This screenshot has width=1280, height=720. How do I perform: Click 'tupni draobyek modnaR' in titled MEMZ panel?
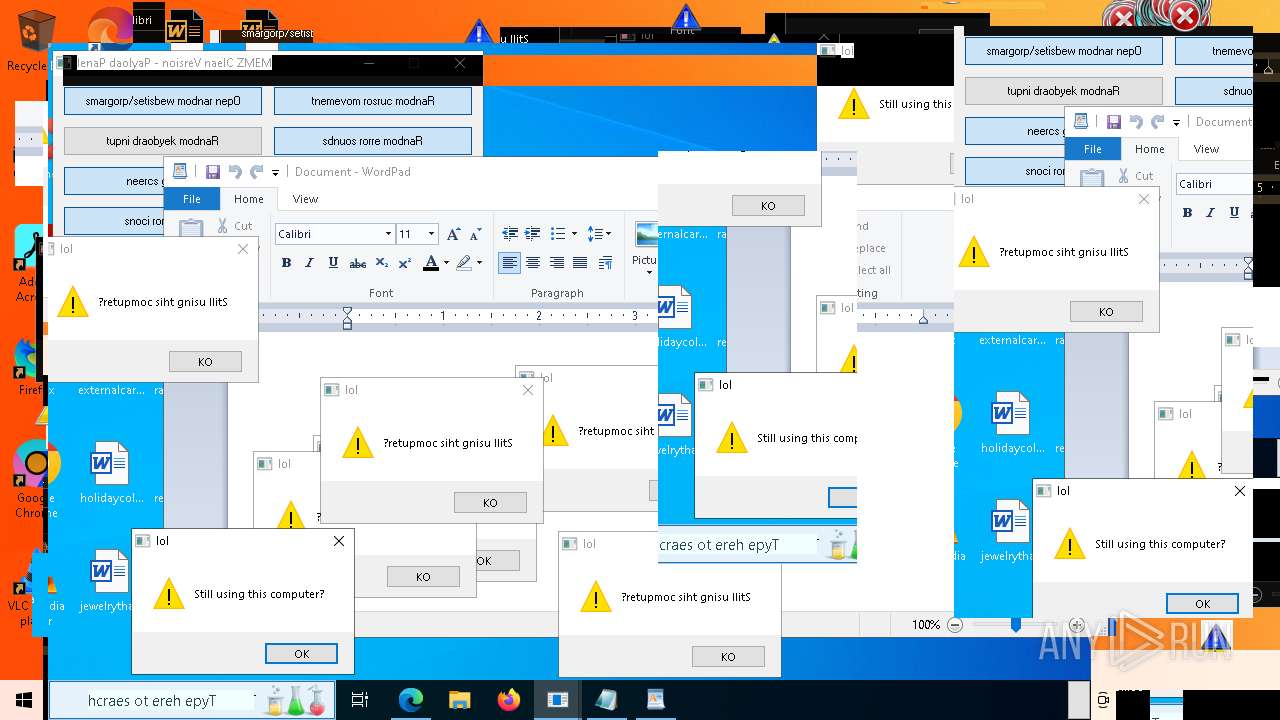tap(163, 141)
